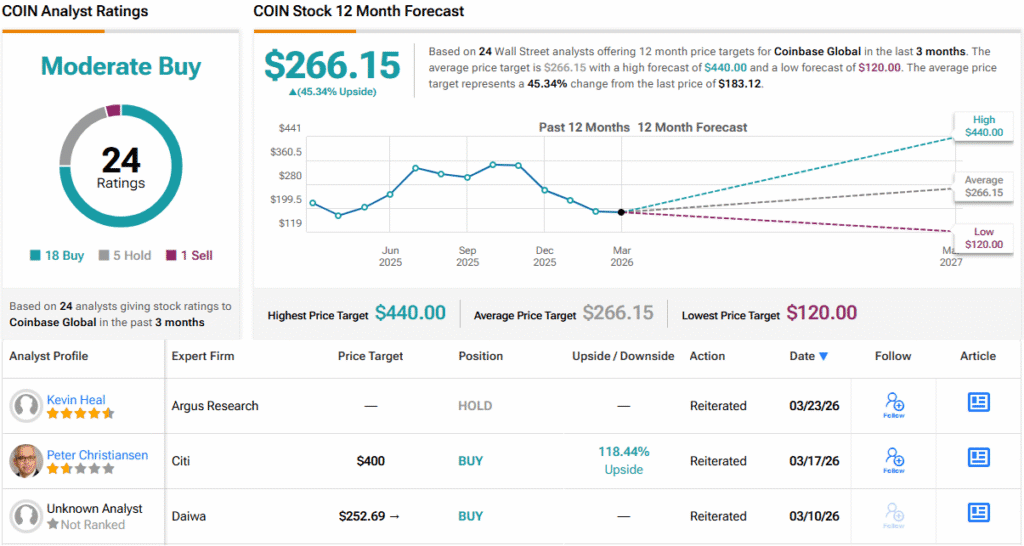This screenshot has width=1024, height=546.
Task: Click Argus Research firm cell
Action: point(215,406)
